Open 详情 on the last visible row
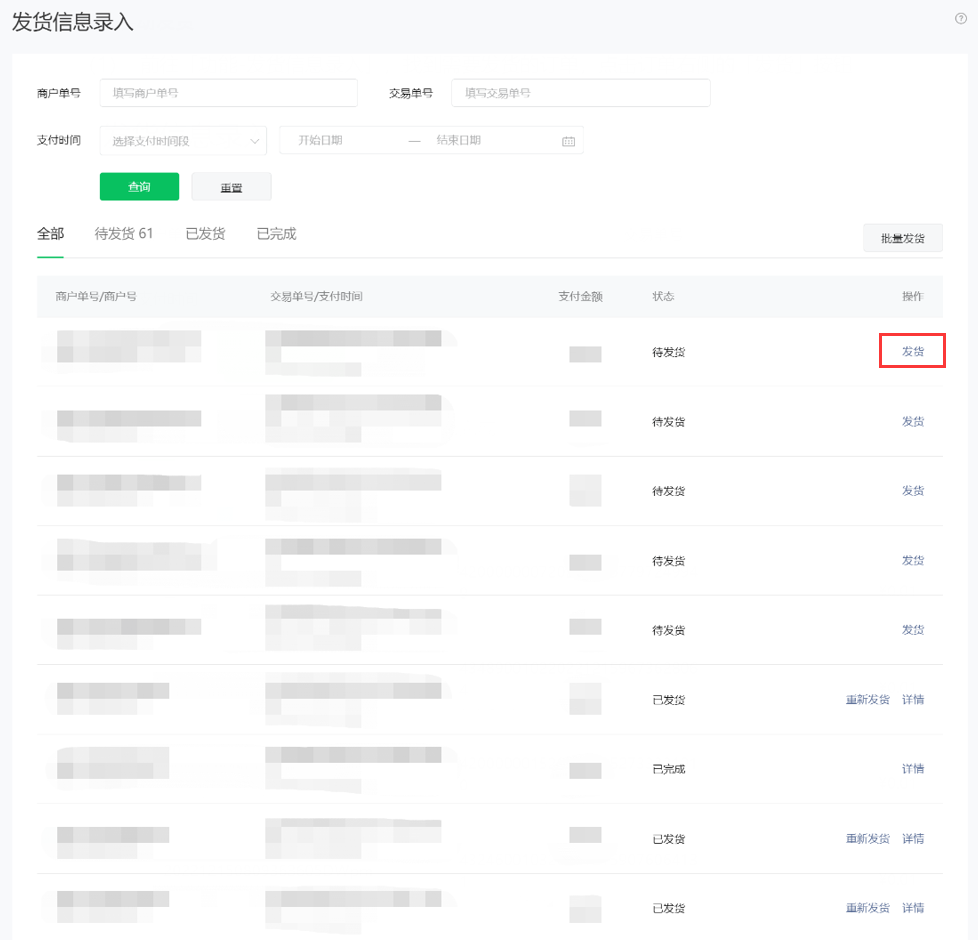 coord(912,908)
